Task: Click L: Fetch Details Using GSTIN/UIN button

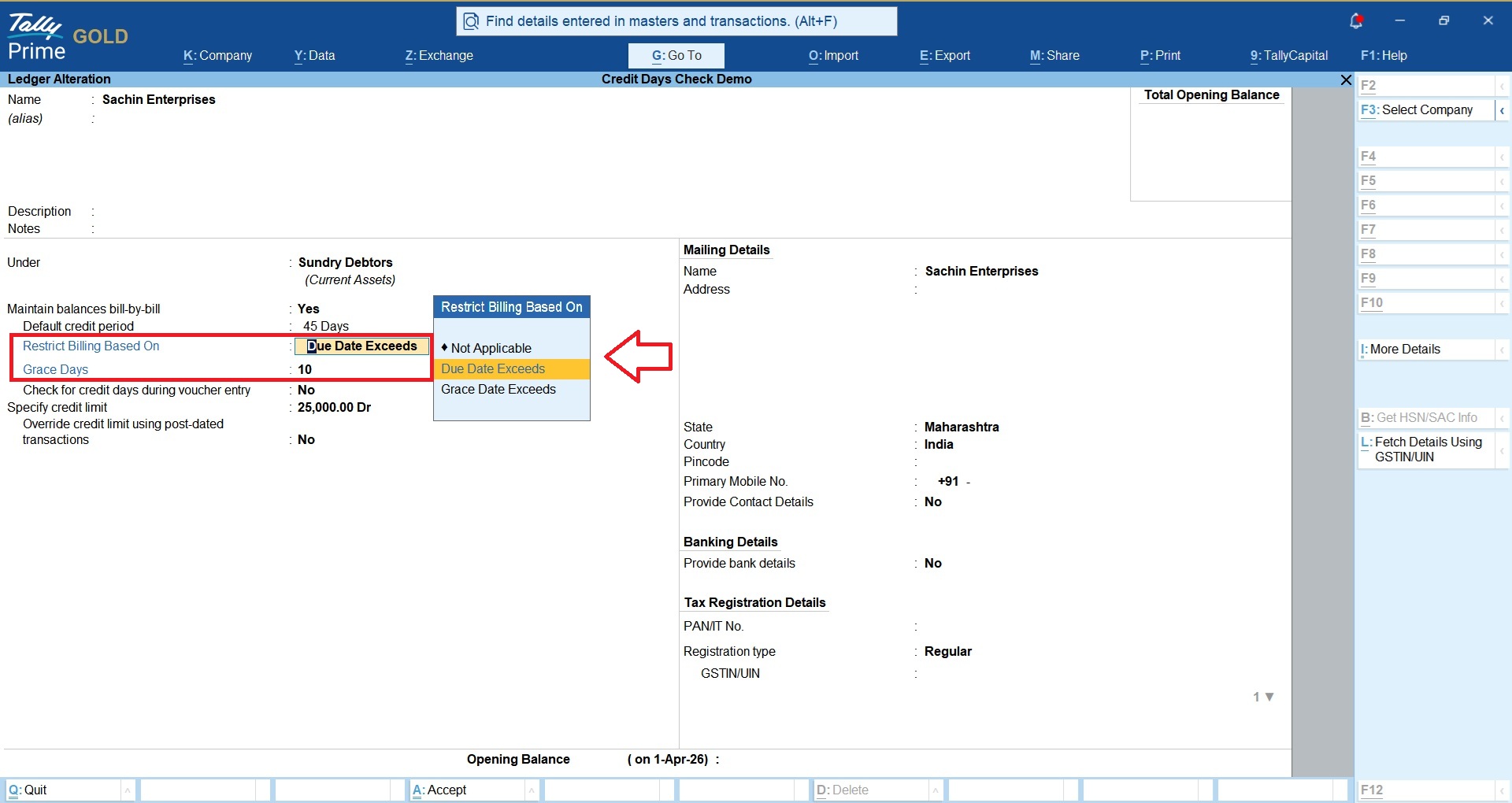Action: click(1426, 450)
